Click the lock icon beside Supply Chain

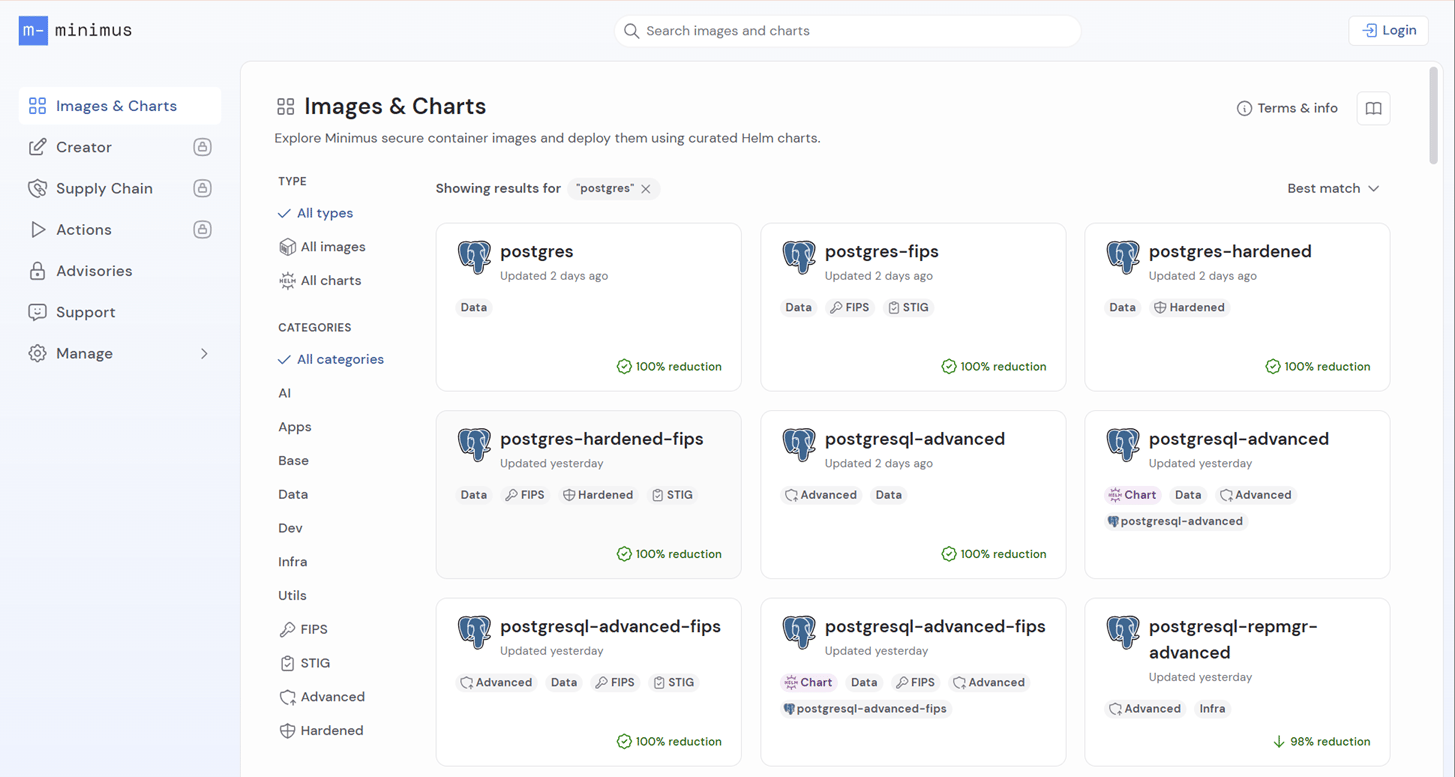click(x=202, y=188)
